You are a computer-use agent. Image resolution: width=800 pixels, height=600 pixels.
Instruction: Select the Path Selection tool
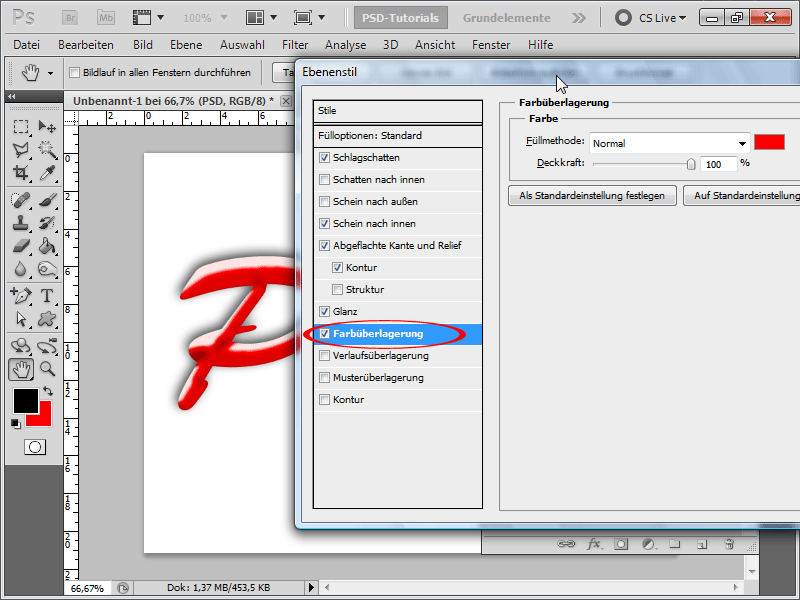tap(20, 319)
